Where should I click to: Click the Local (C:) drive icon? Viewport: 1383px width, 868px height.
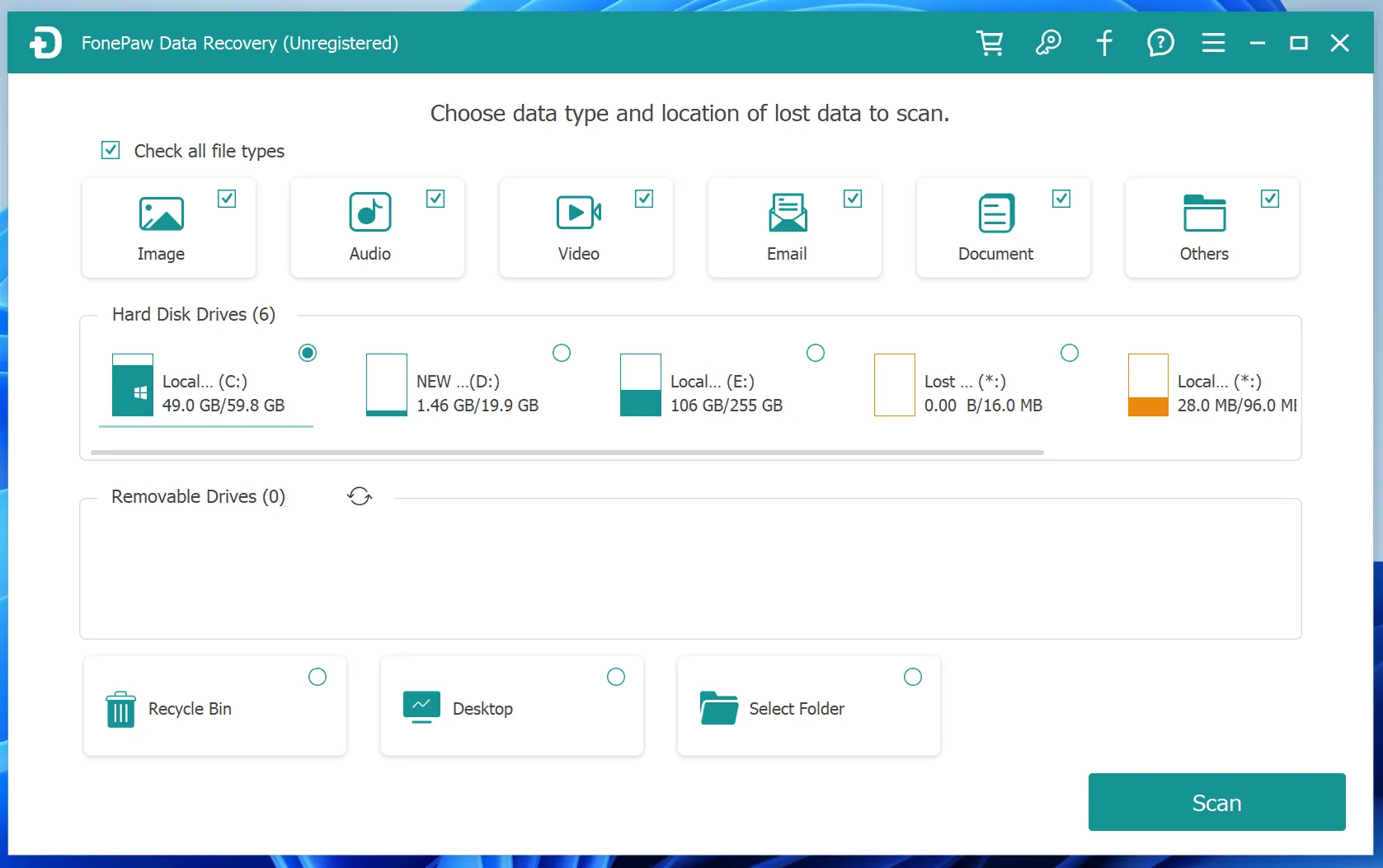point(133,385)
